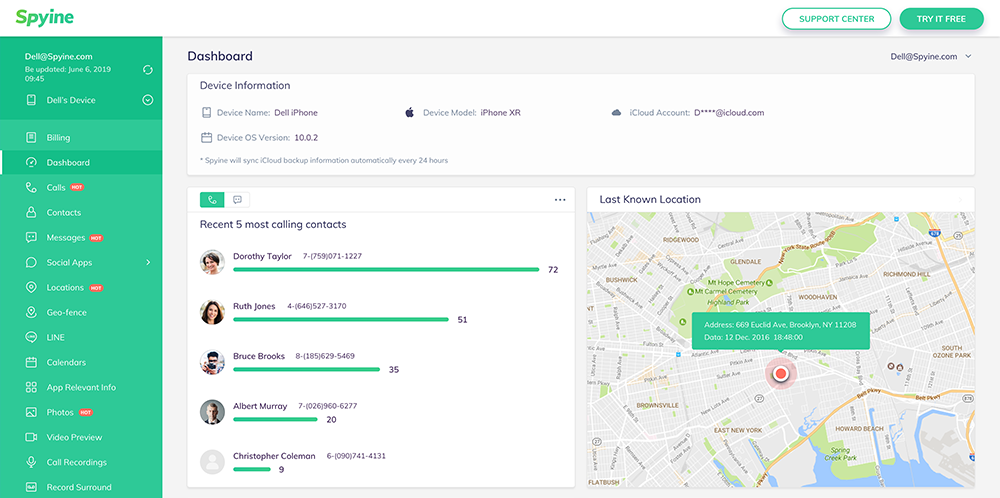The width and height of the screenshot is (1000, 498).
Task: Click the Geo-fence icon
Action: [31, 312]
